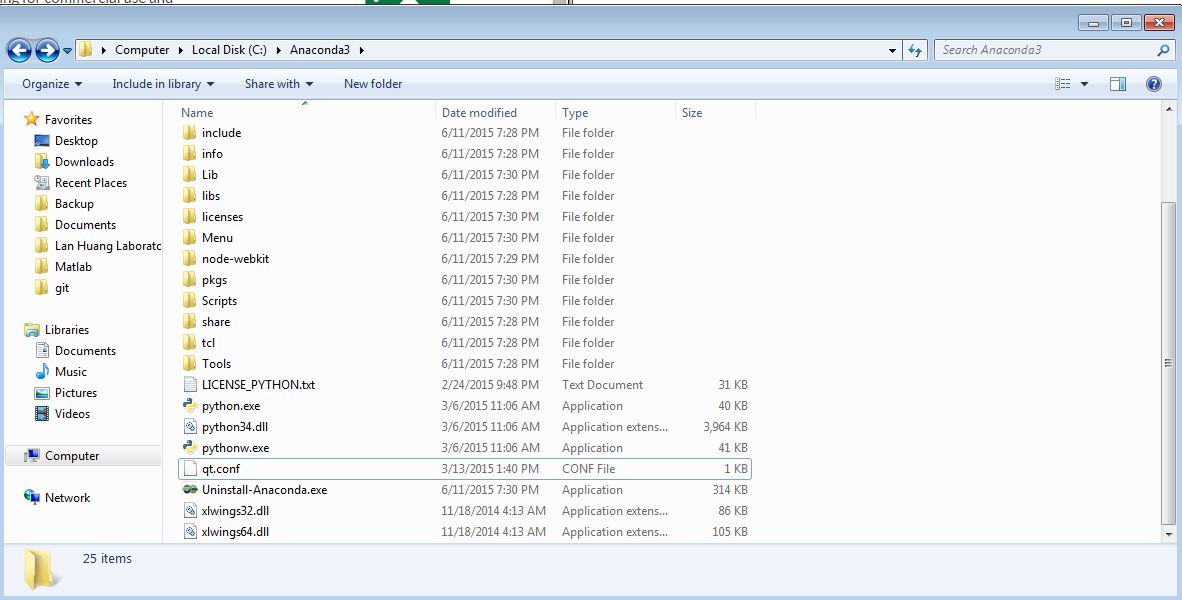Select the Menu folder icon
Viewport: 1182px width, 600px height.
[x=190, y=238]
